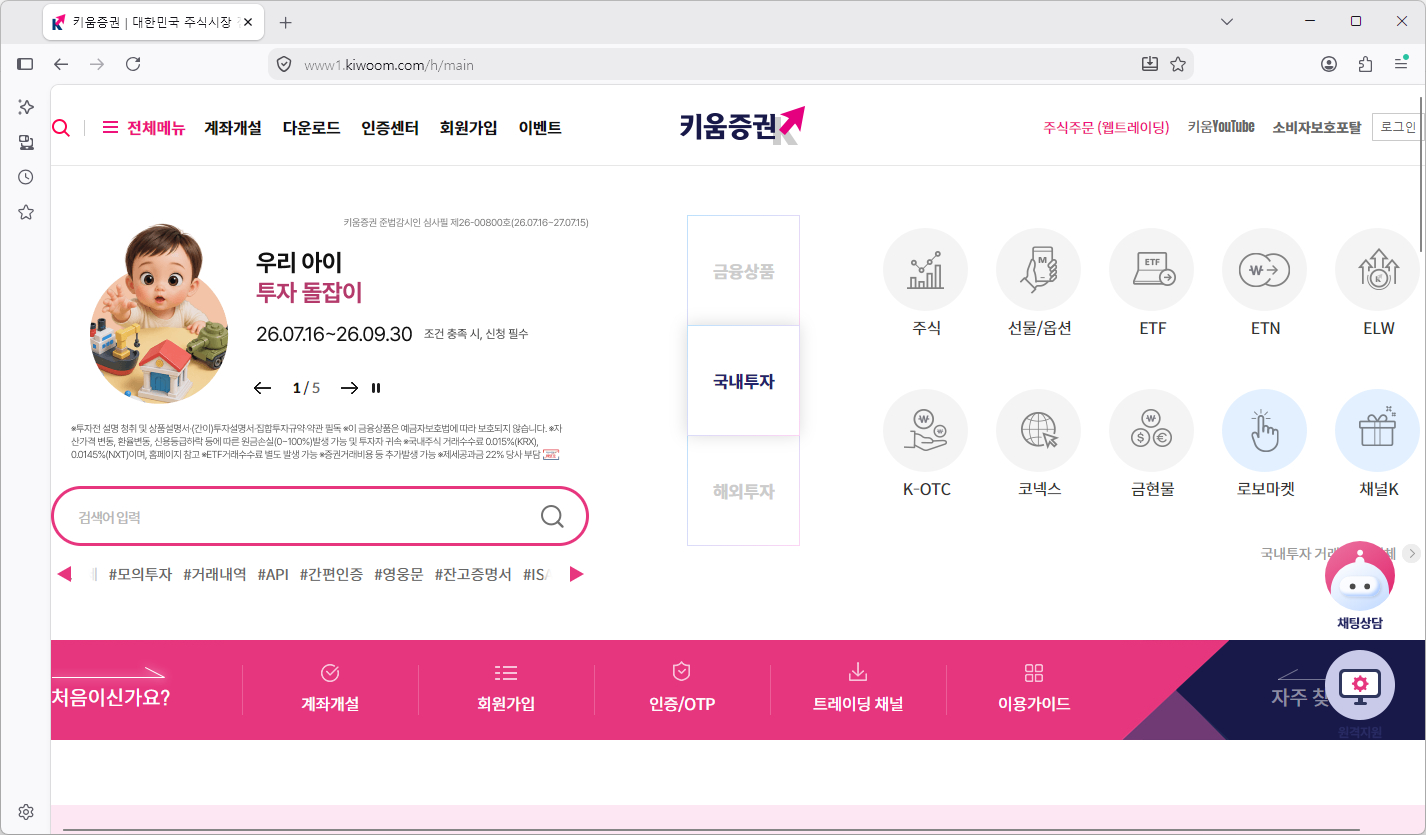Screen dimensions: 1426x835
Task: Open the 원격지원 monitor icon
Action: pyautogui.click(x=1359, y=686)
